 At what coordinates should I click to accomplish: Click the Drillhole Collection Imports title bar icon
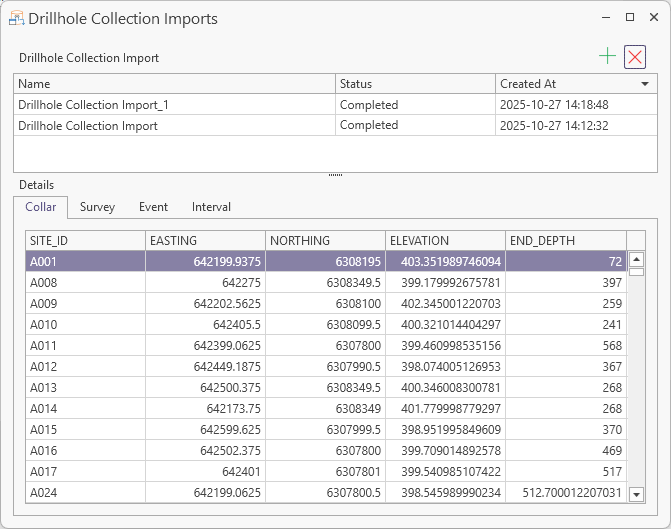click(16, 18)
